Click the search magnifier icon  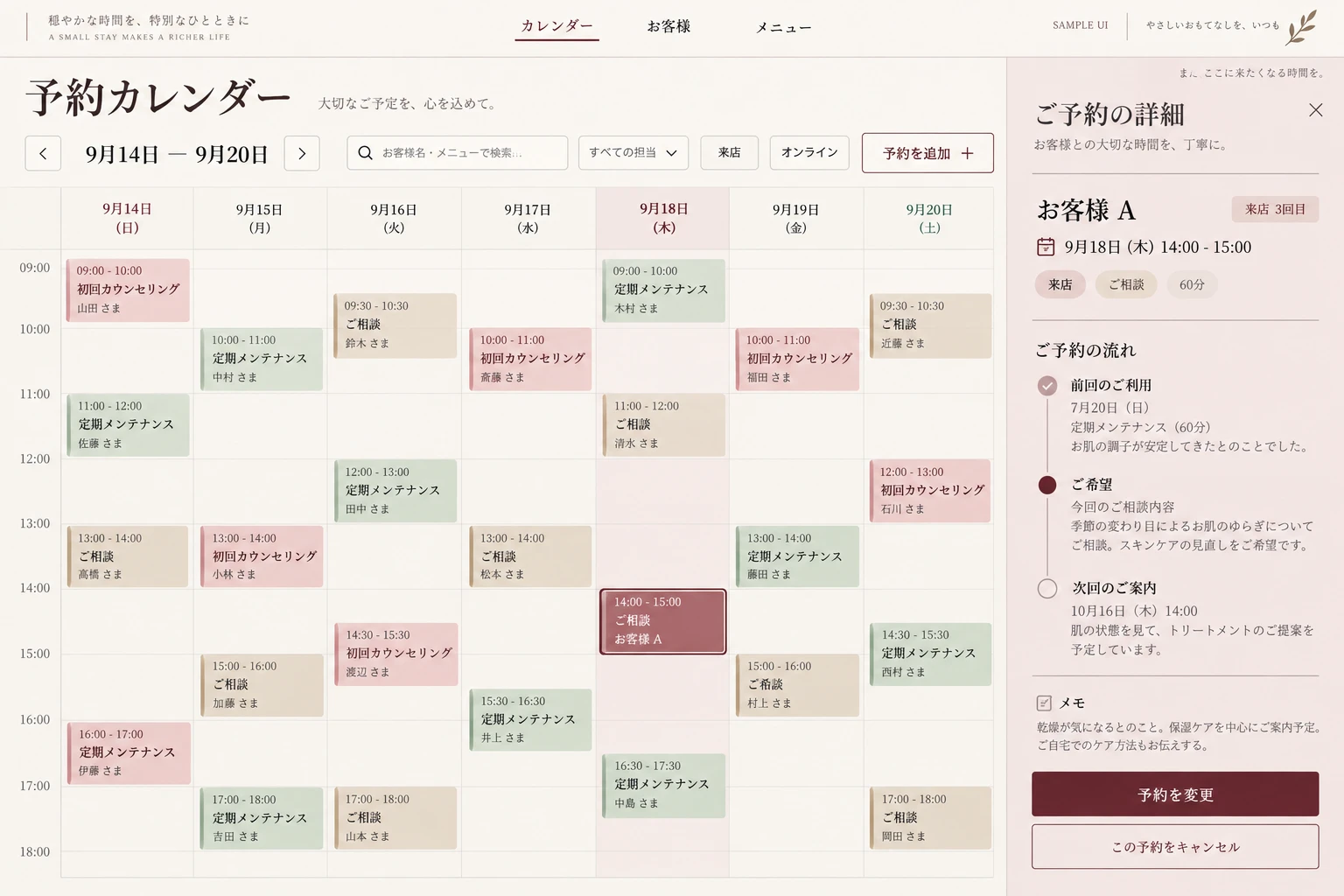click(366, 152)
